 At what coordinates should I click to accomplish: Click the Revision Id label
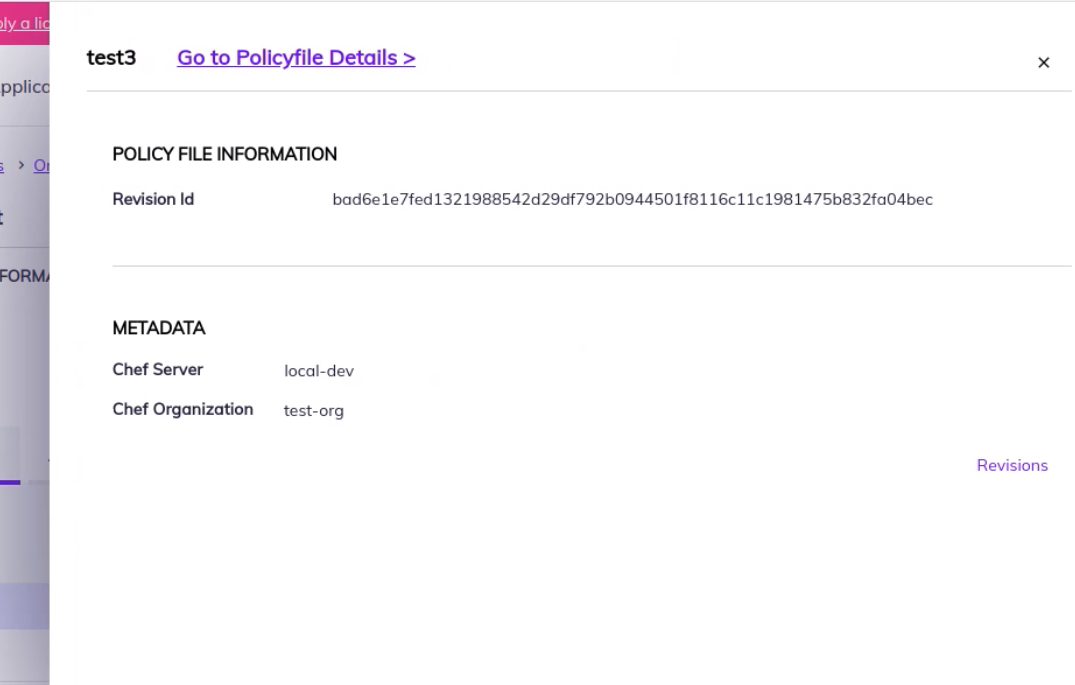(153, 199)
